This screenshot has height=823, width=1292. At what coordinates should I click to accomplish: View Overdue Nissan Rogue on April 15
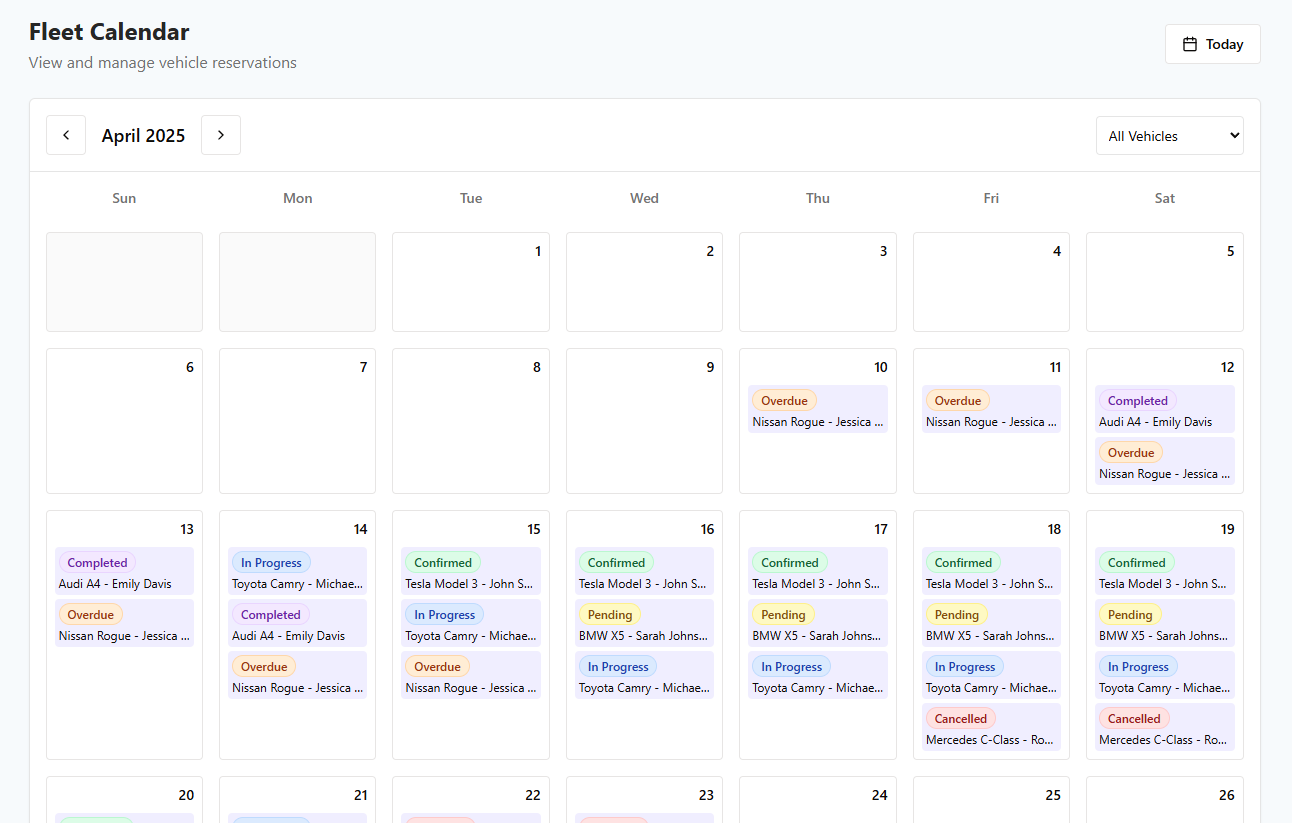coord(471,677)
